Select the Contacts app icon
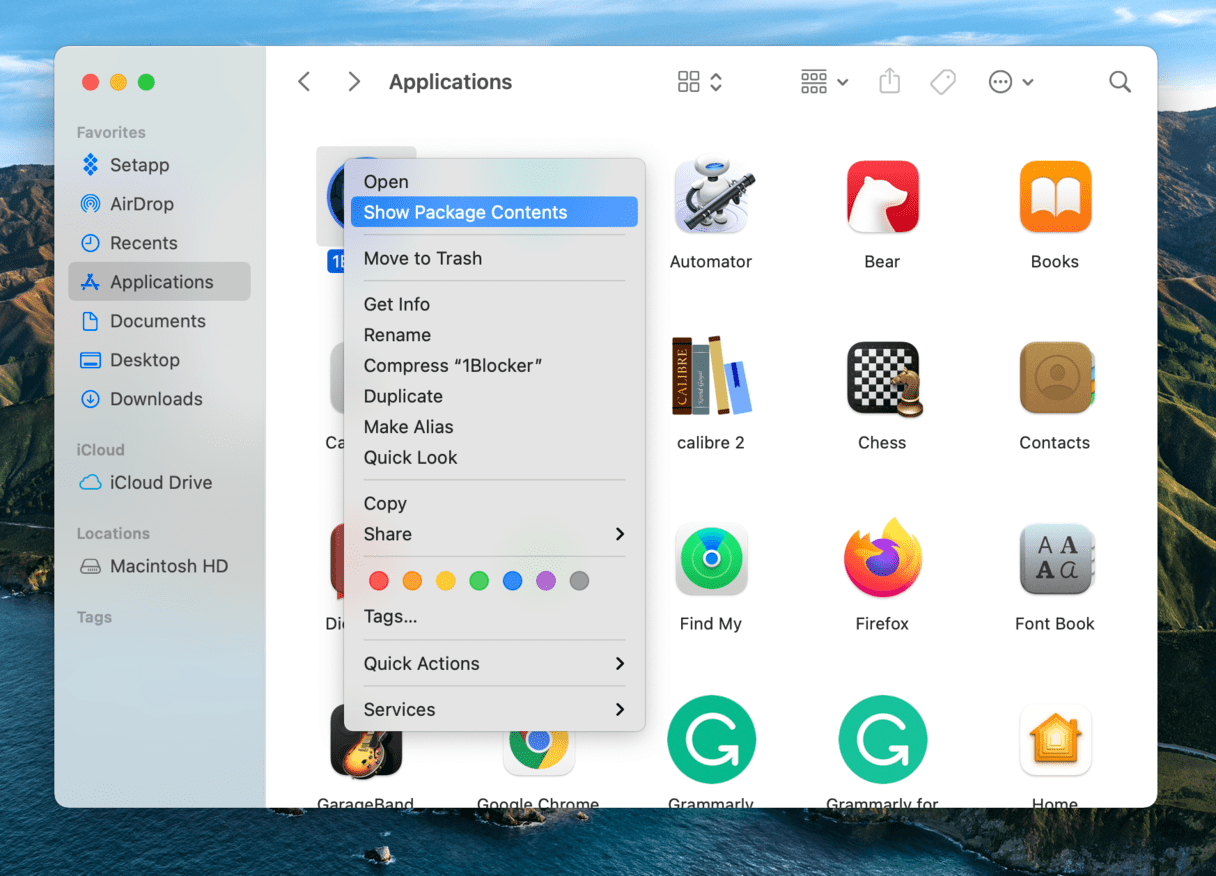 1056,378
